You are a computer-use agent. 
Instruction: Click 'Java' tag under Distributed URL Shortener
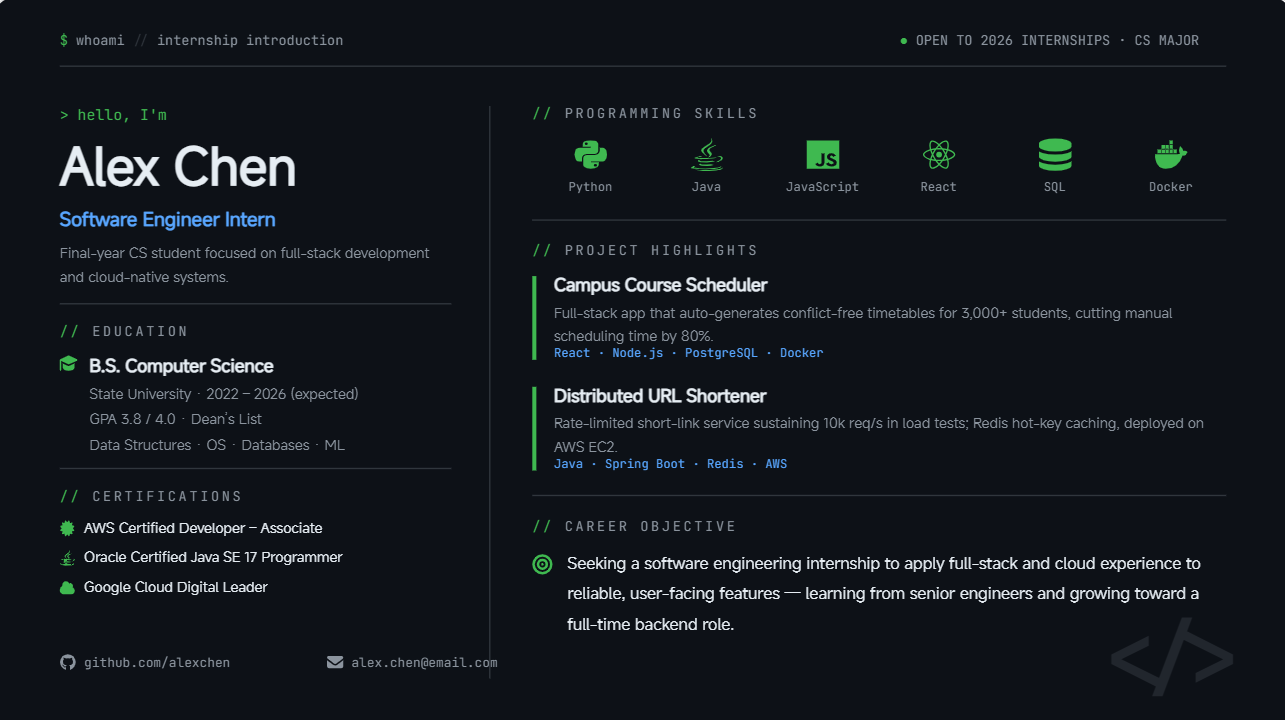pos(569,464)
